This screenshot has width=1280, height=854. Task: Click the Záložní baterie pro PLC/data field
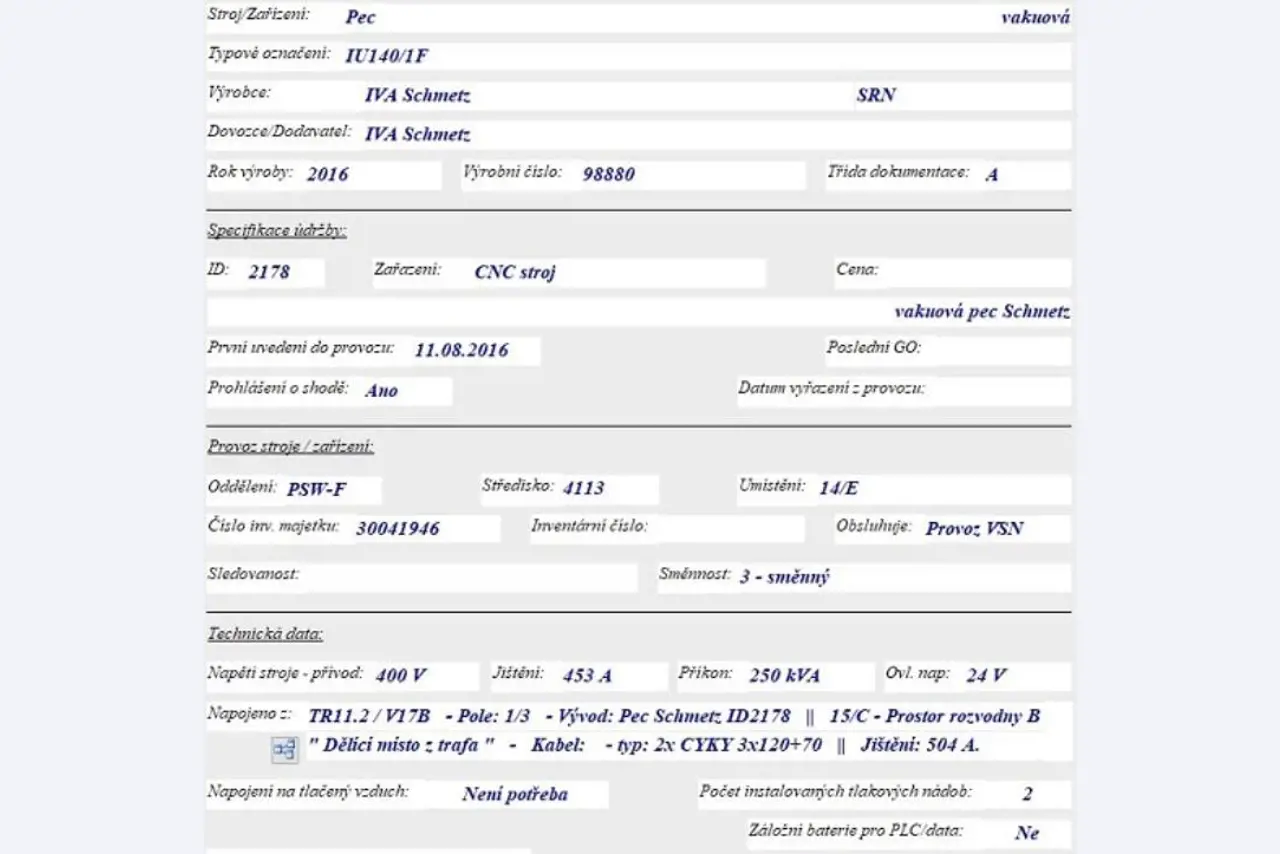pyautogui.click(x=1038, y=833)
